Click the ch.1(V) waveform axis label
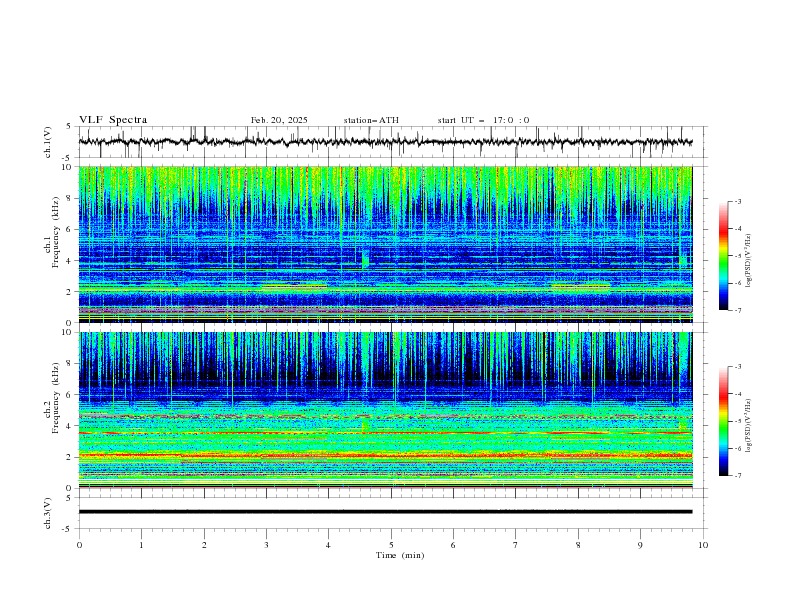The height and width of the screenshot is (612, 792). pos(48,142)
